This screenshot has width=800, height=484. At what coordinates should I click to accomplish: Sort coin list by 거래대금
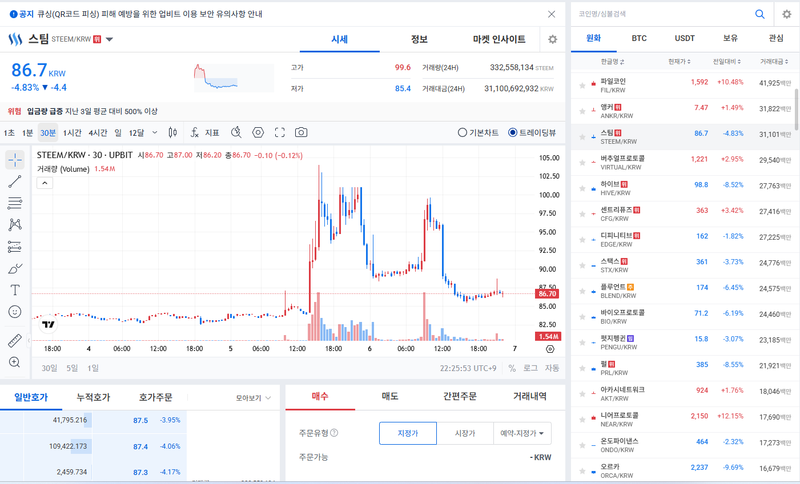tap(774, 62)
